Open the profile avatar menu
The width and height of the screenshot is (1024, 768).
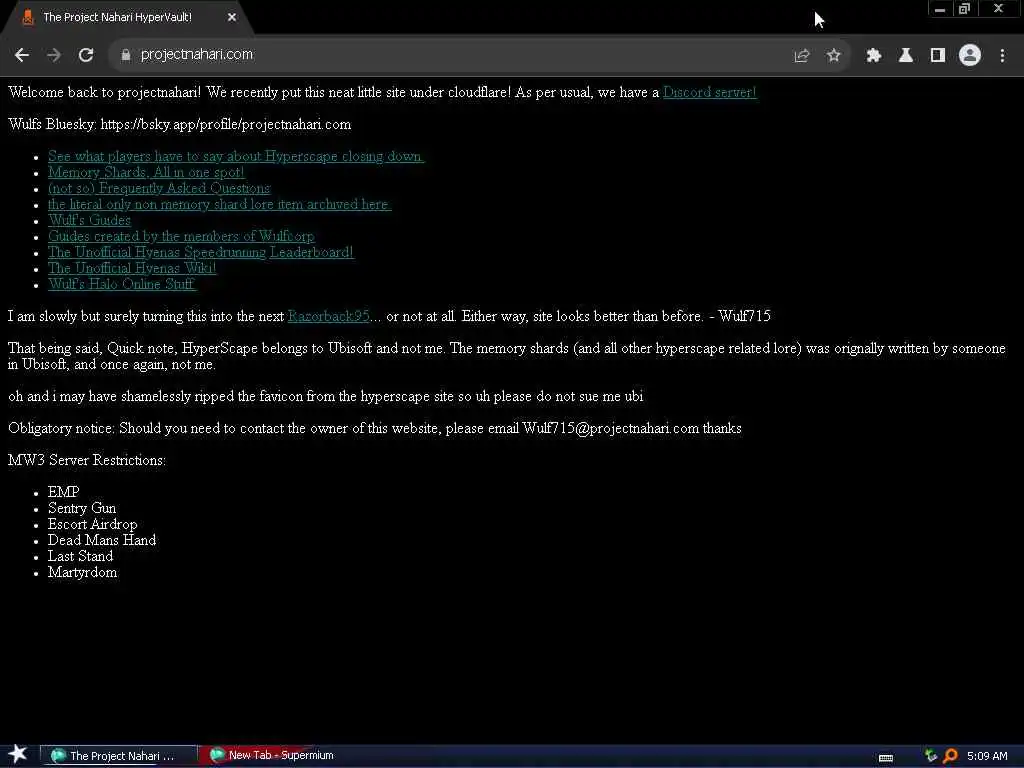970,56
